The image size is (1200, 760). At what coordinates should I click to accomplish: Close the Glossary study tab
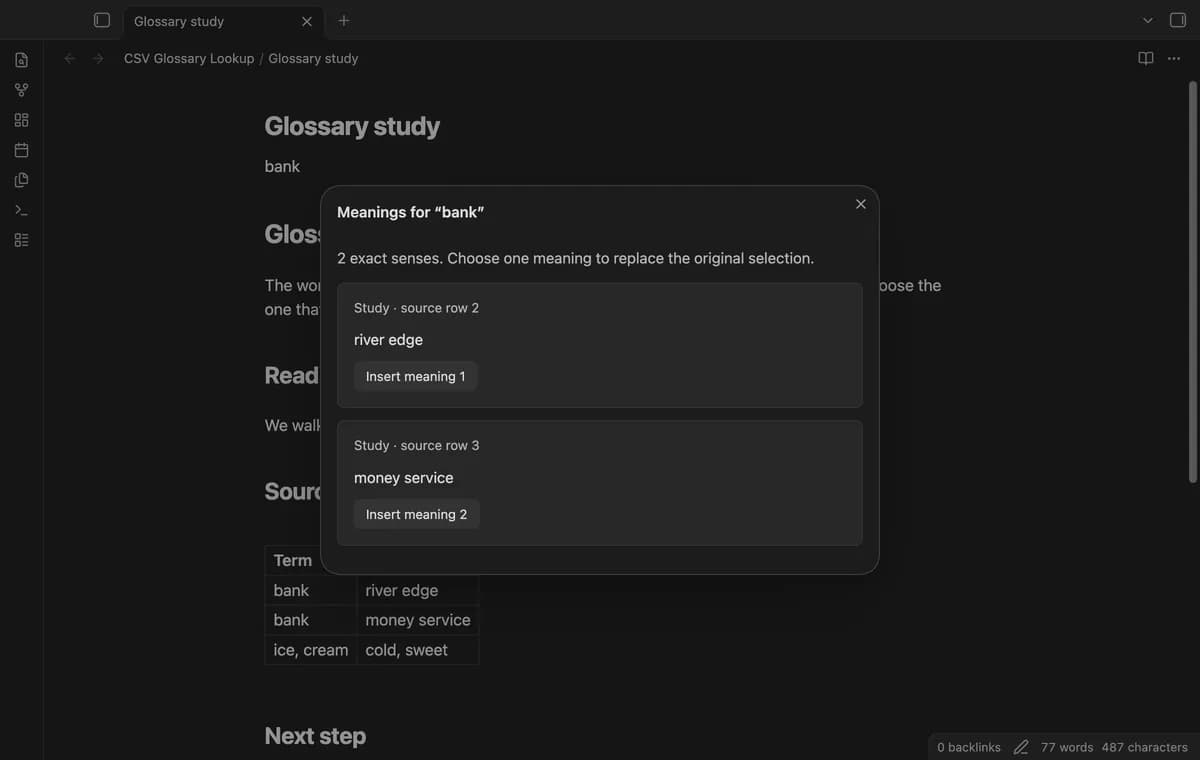307,21
